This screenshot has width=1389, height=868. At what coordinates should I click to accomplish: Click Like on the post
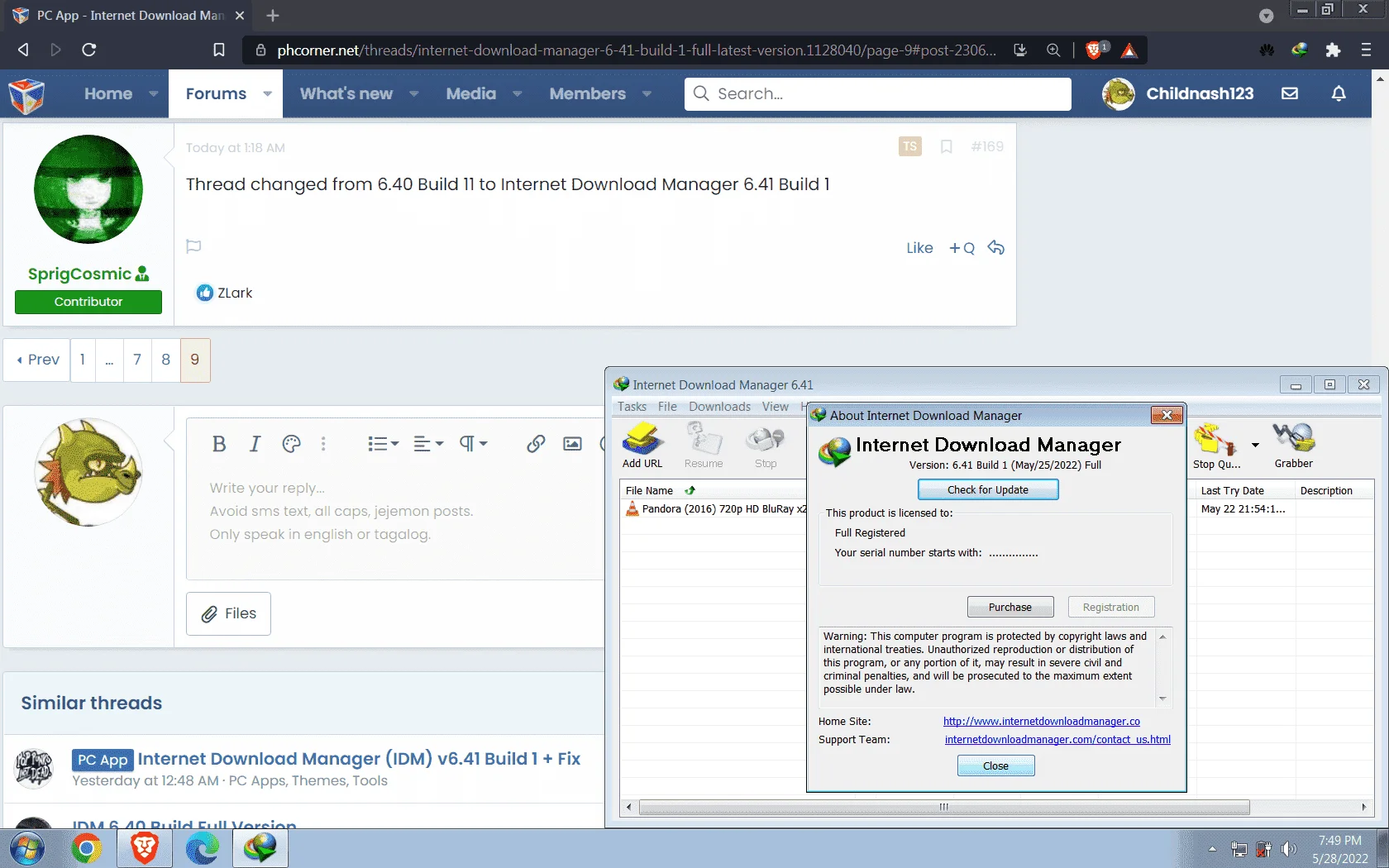pyautogui.click(x=919, y=248)
